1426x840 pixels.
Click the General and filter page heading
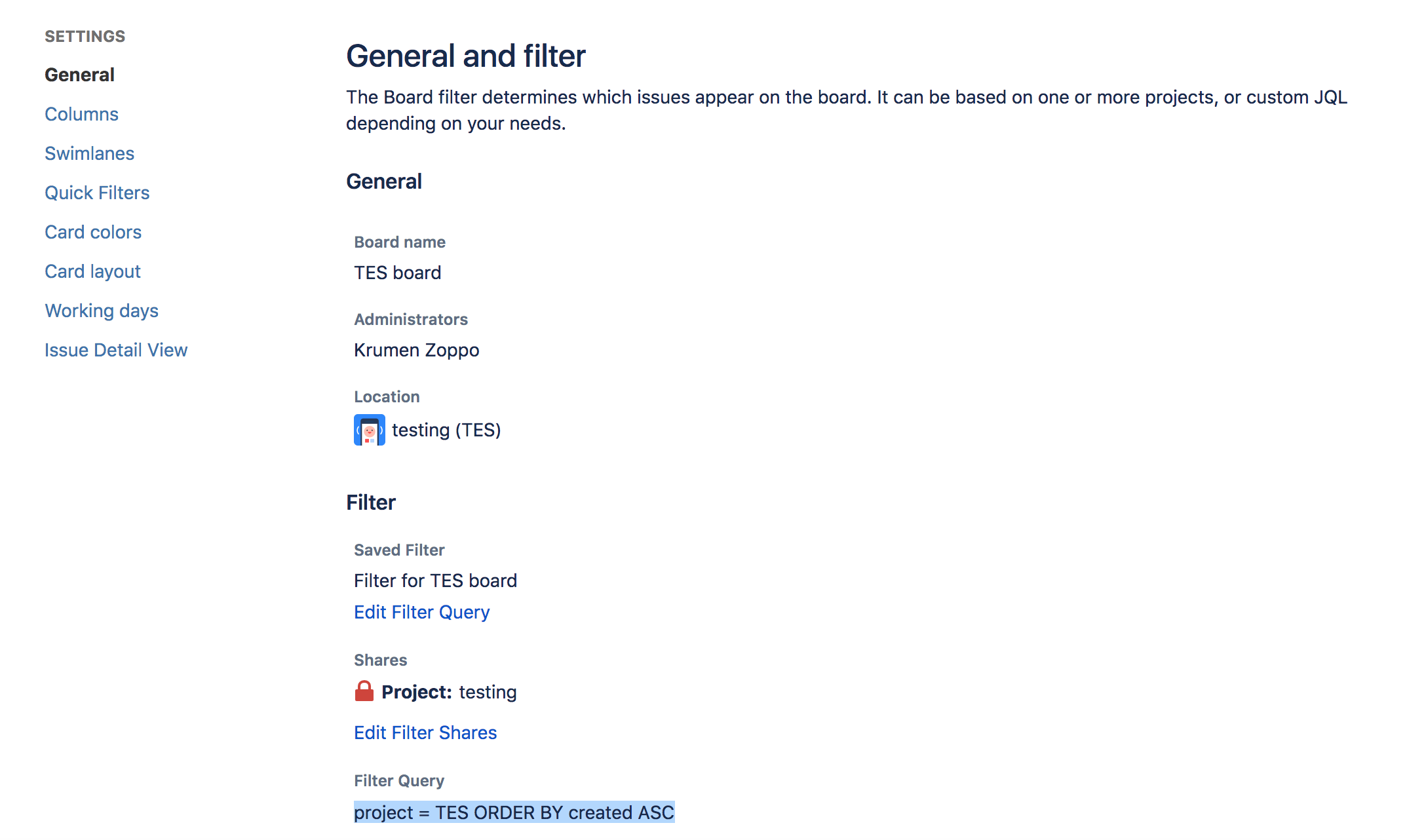[x=467, y=56]
